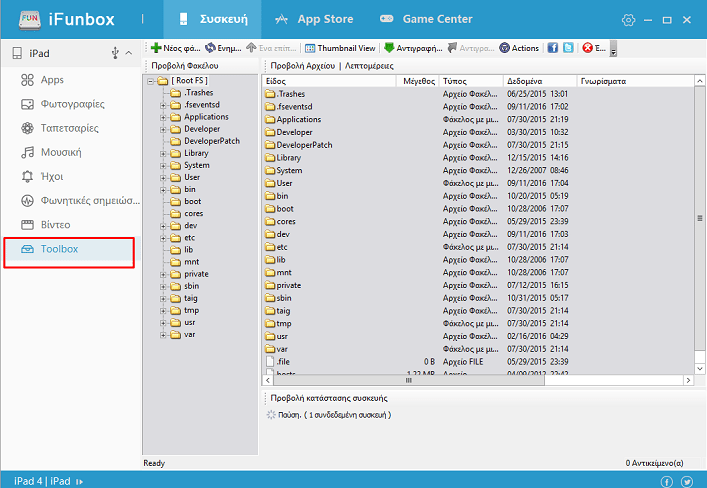Image resolution: width=707 pixels, height=488 pixels.
Task: Expand the .fseventsd tree node
Action: [x=163, y=106]
